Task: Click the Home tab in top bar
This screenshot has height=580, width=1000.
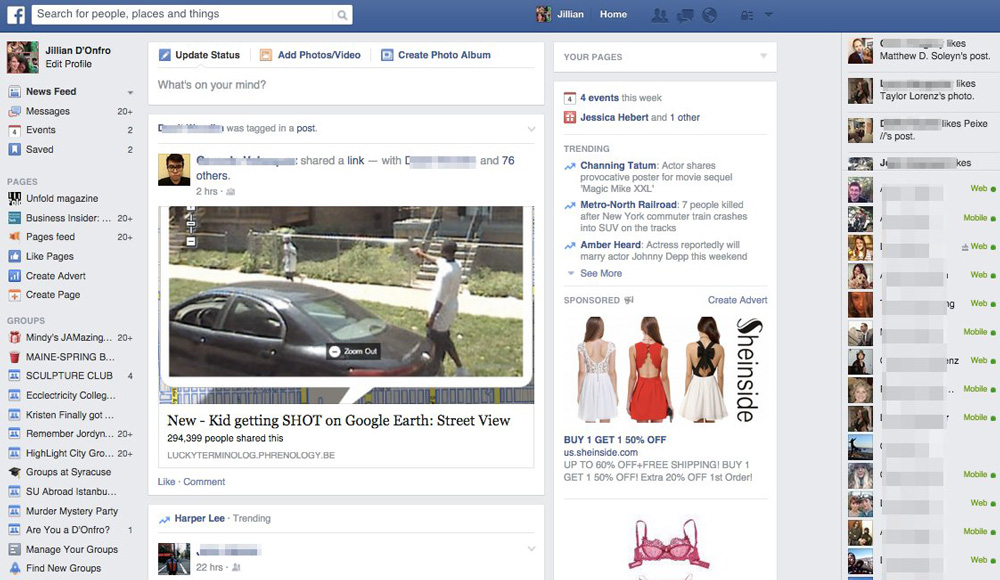Action: 613,14
